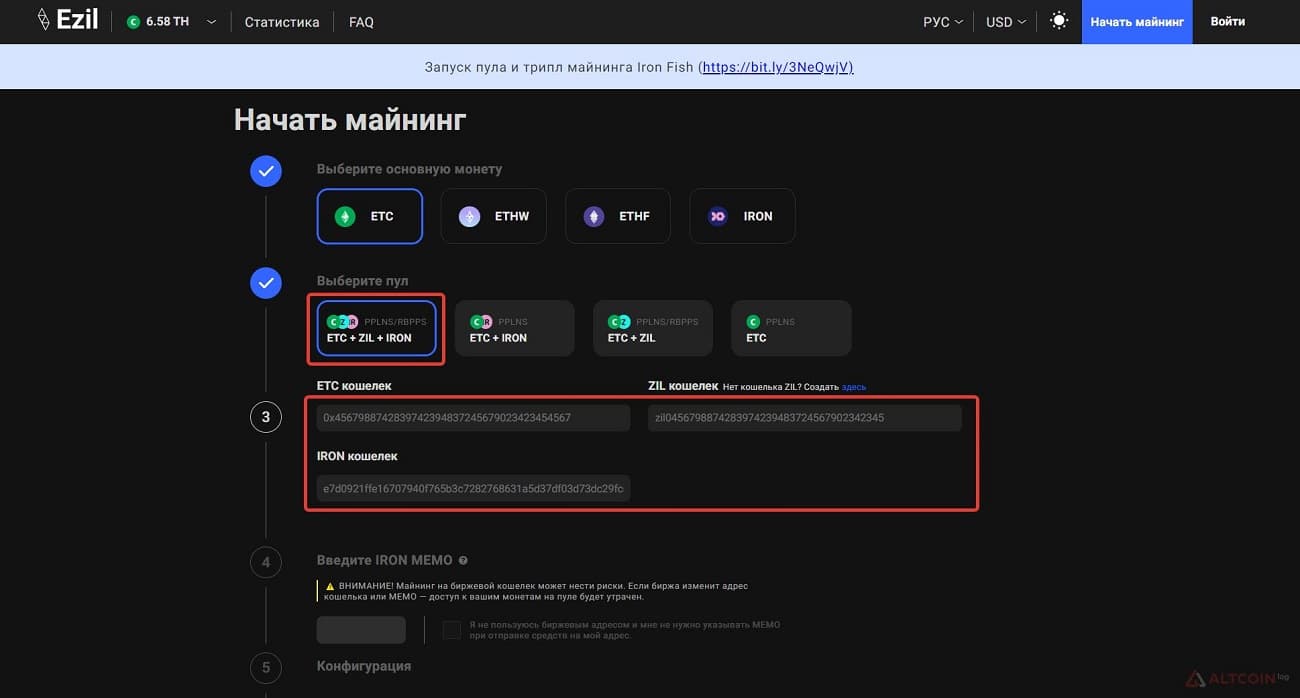Click the Выберите пул heading
1300x698 pixels.
click(x=363, y=281)
